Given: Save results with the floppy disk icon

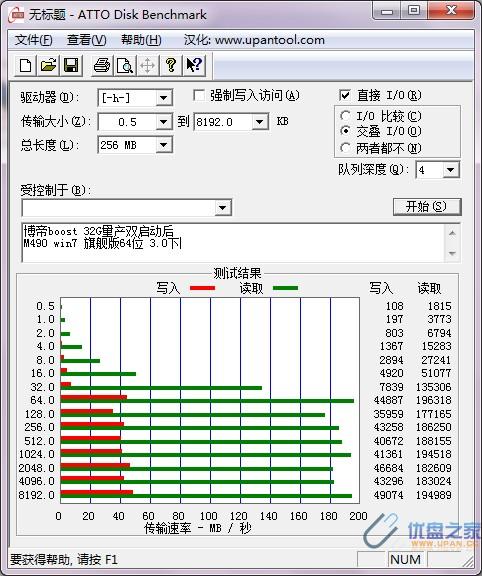Looking at the screenshot, I should [x=71, y=65].
